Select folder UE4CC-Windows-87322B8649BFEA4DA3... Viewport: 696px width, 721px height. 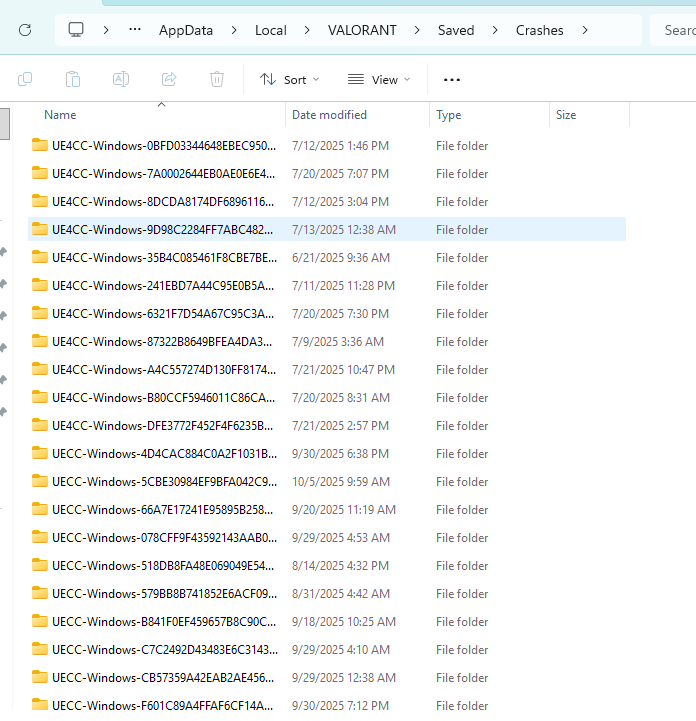click(x=327, y=342)
